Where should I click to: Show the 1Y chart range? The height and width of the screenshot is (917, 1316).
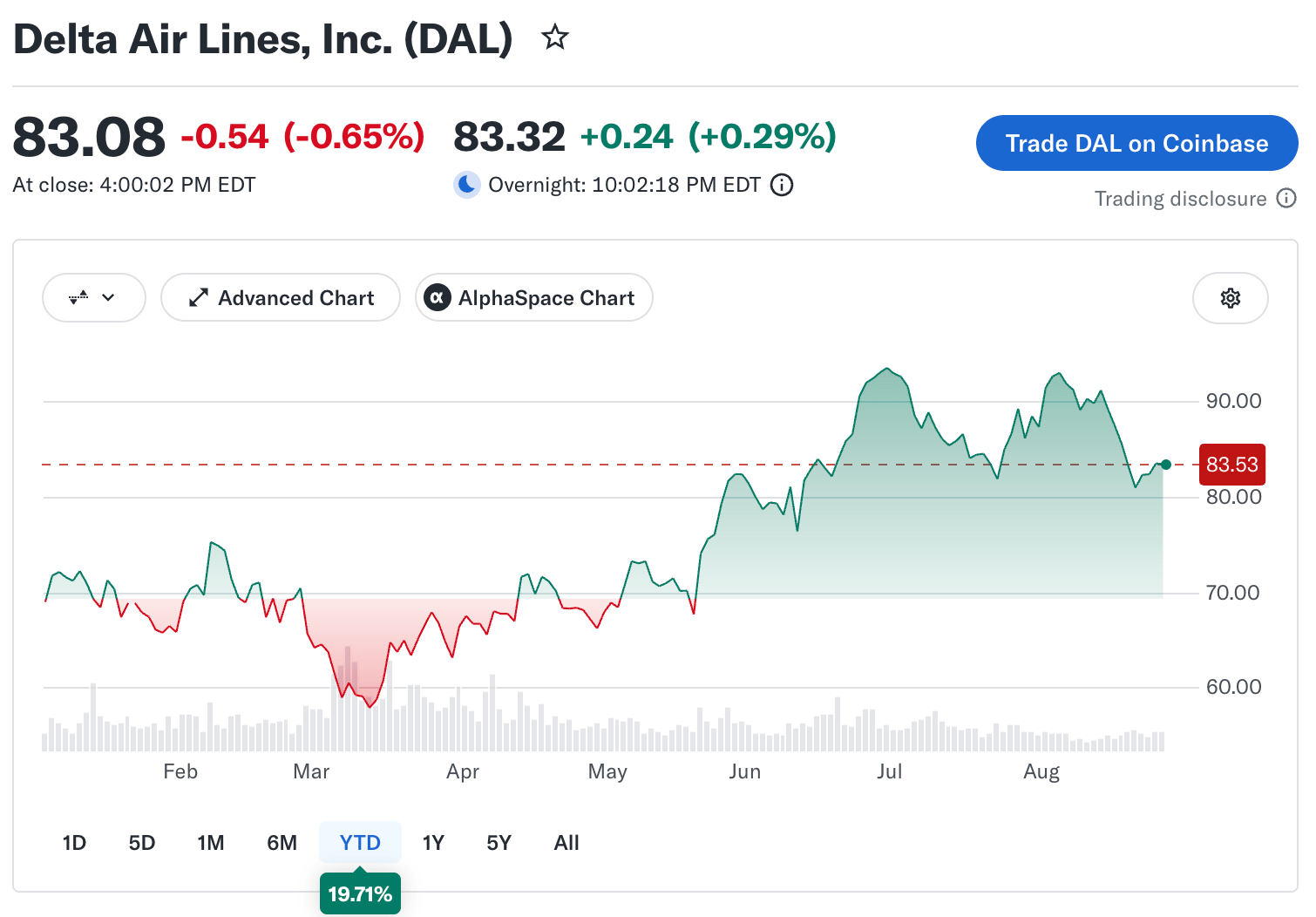433,843
